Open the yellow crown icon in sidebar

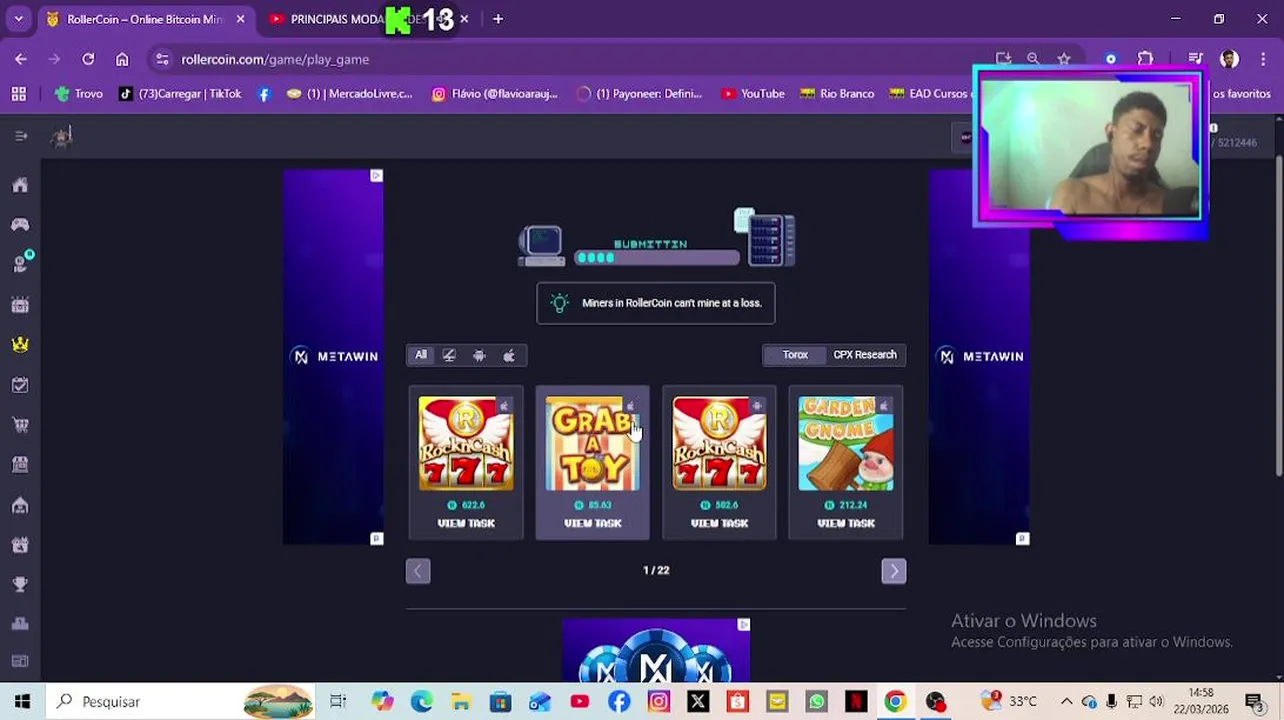20,344
